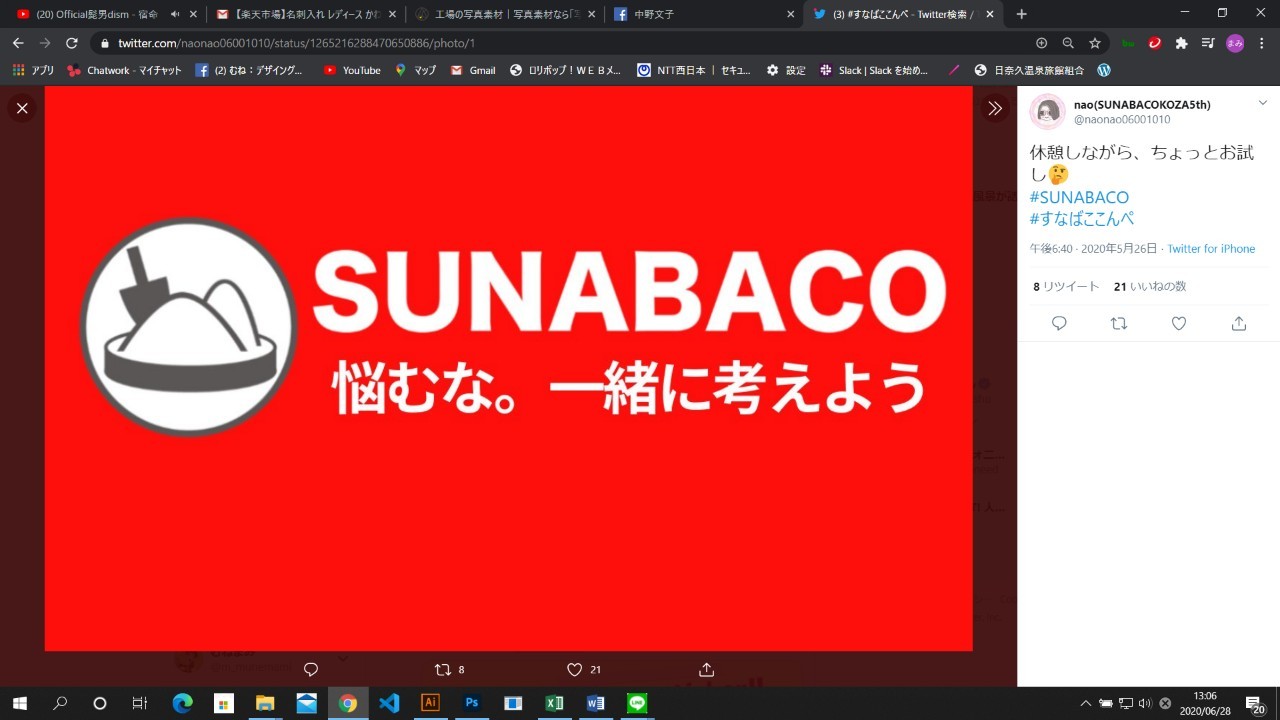Image resolution: width=1280 pixels, height=720 pixels.
Task: Open the LINE app from the taskbar
Action: (637, 703)
